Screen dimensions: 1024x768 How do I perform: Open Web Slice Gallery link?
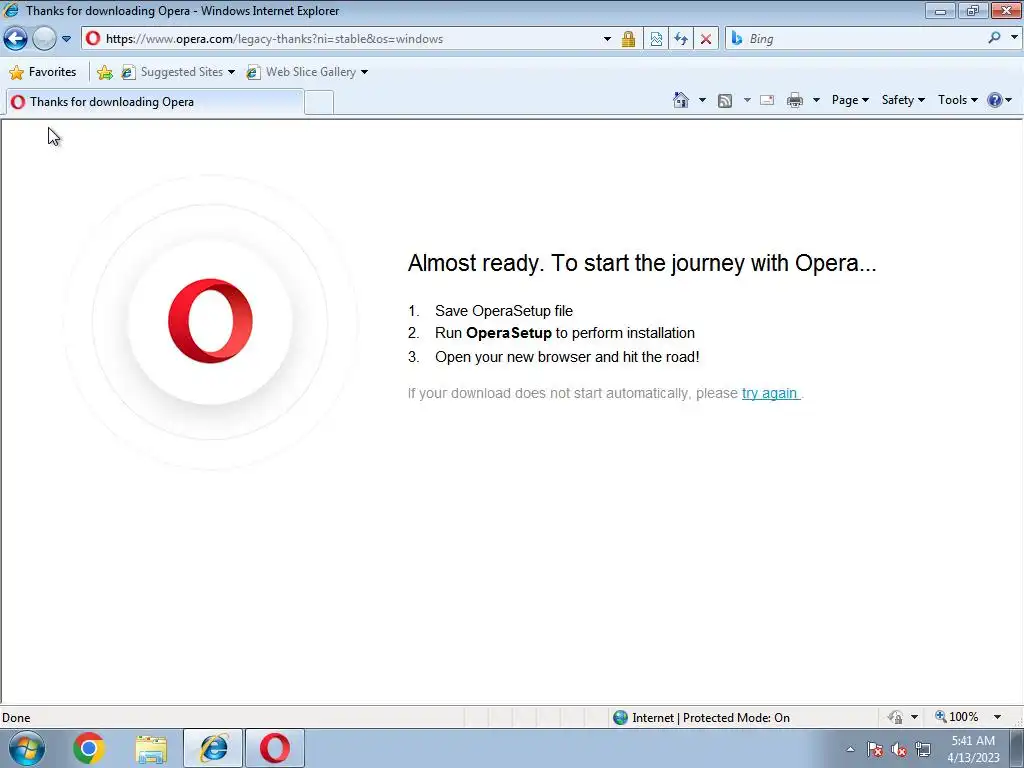(x=307, y=72)
